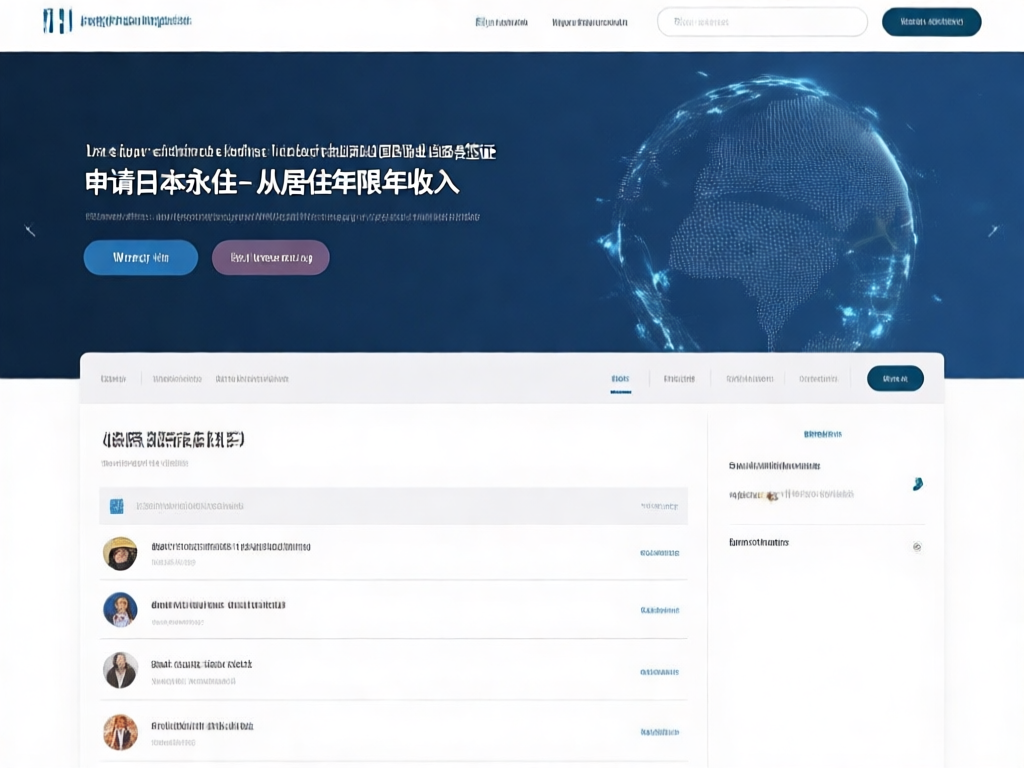Click the previous slide arrow on the banner
1024x768 pixels.
[30, 231]
